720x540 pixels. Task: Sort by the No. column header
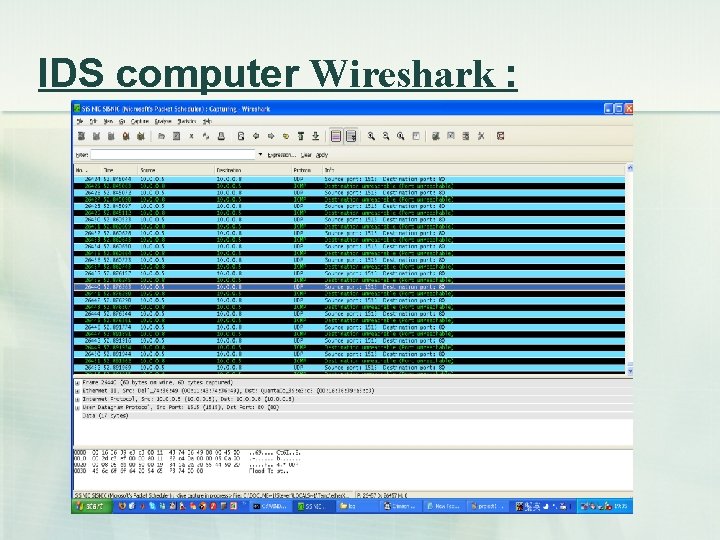pyautogui.click(x=88, y=170)
